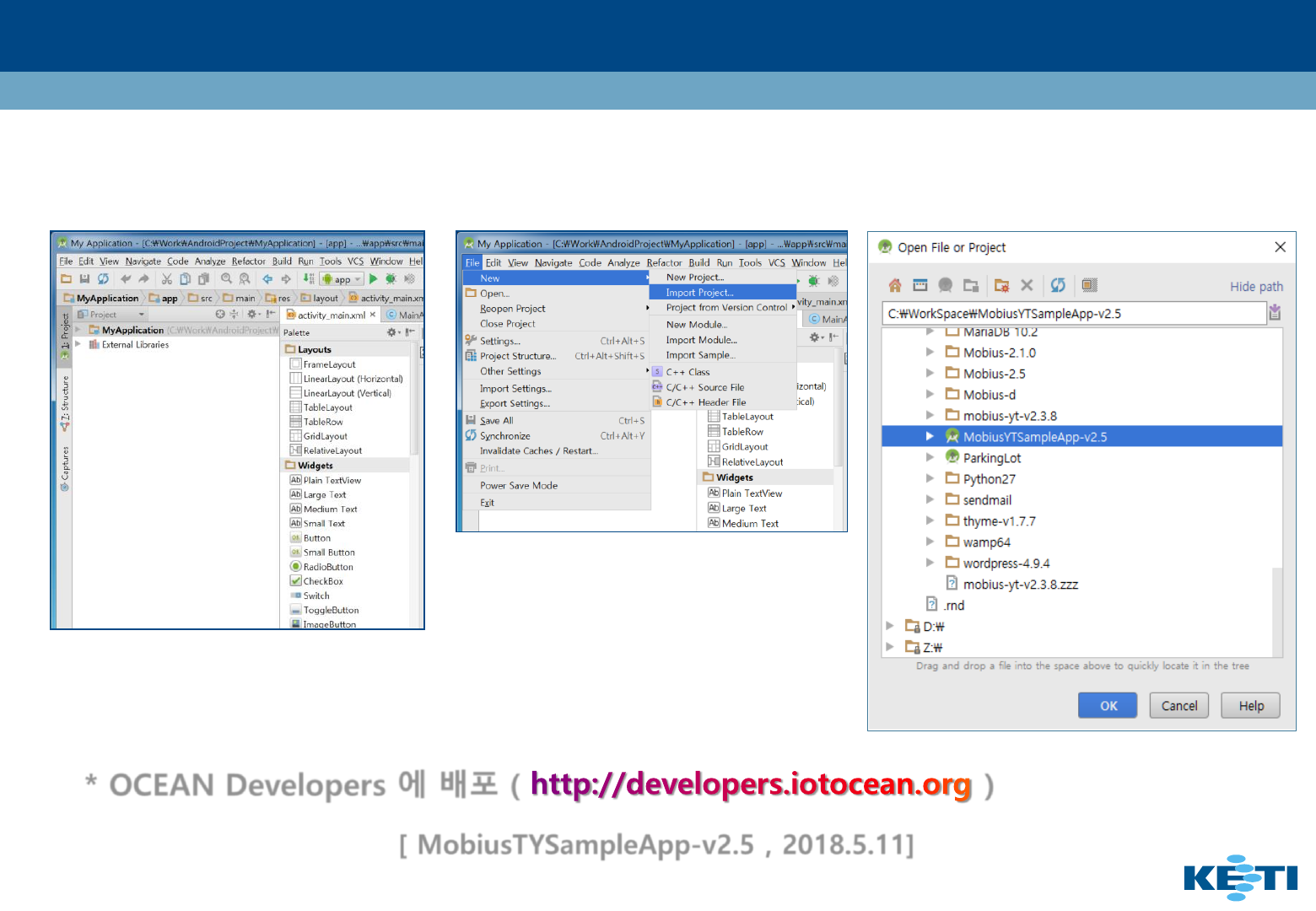Click the Save All floppy icon in the toolbar
The image size is (1316, 911).
84,278
